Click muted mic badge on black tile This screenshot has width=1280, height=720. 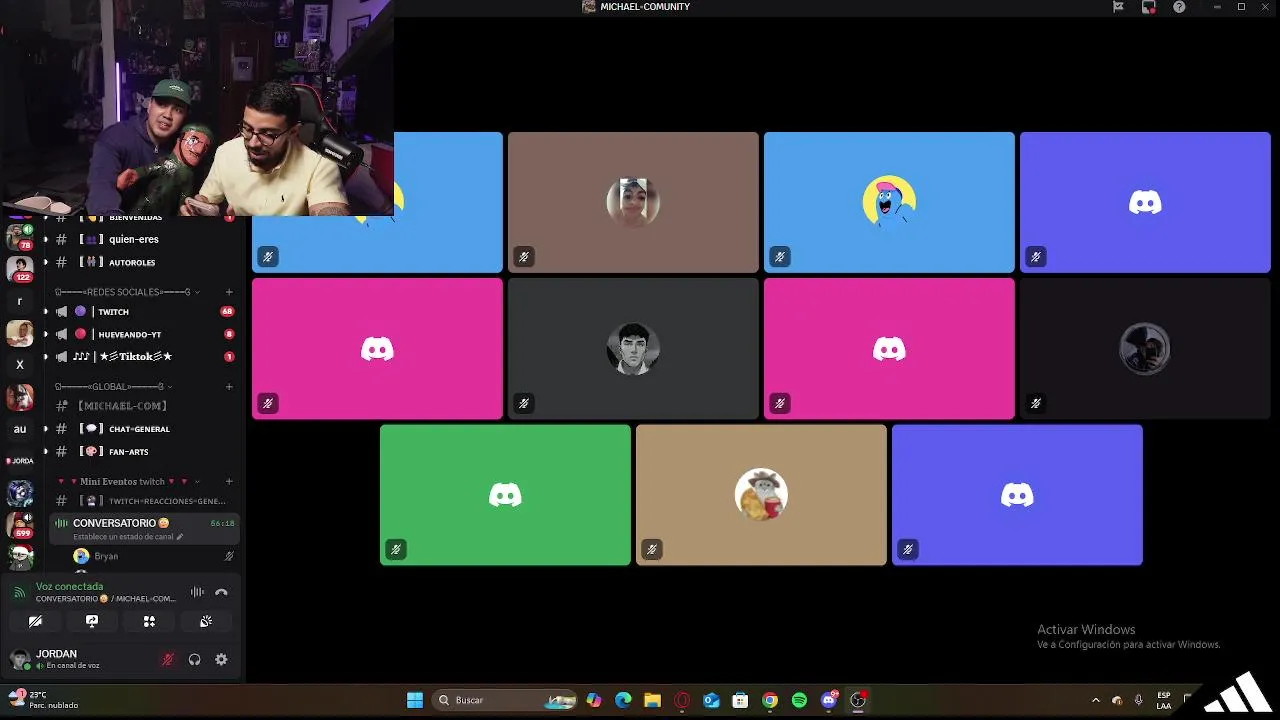point(1036,403)
